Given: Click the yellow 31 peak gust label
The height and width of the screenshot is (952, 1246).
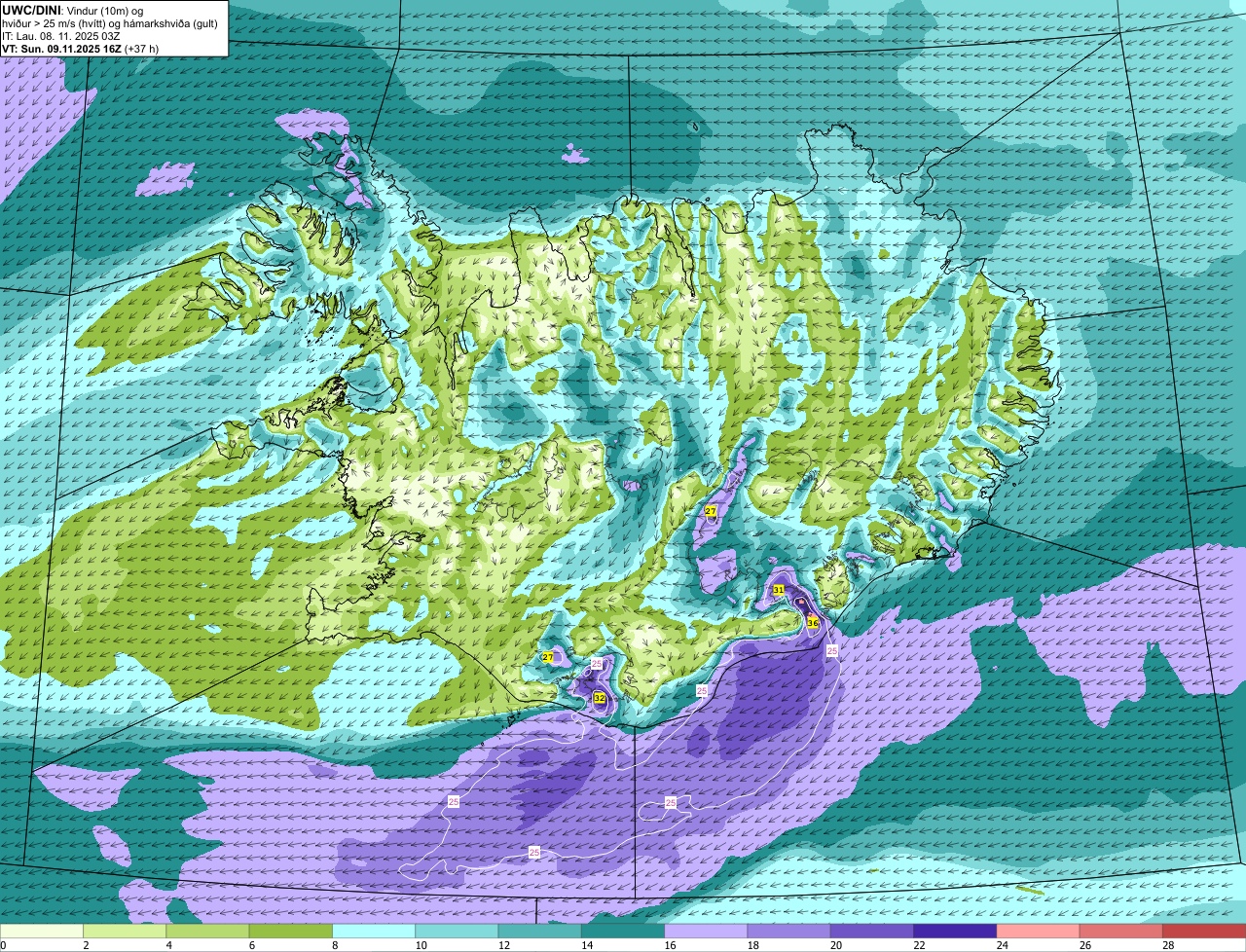Looking at the screenshot, I should (x=779, y=590).
